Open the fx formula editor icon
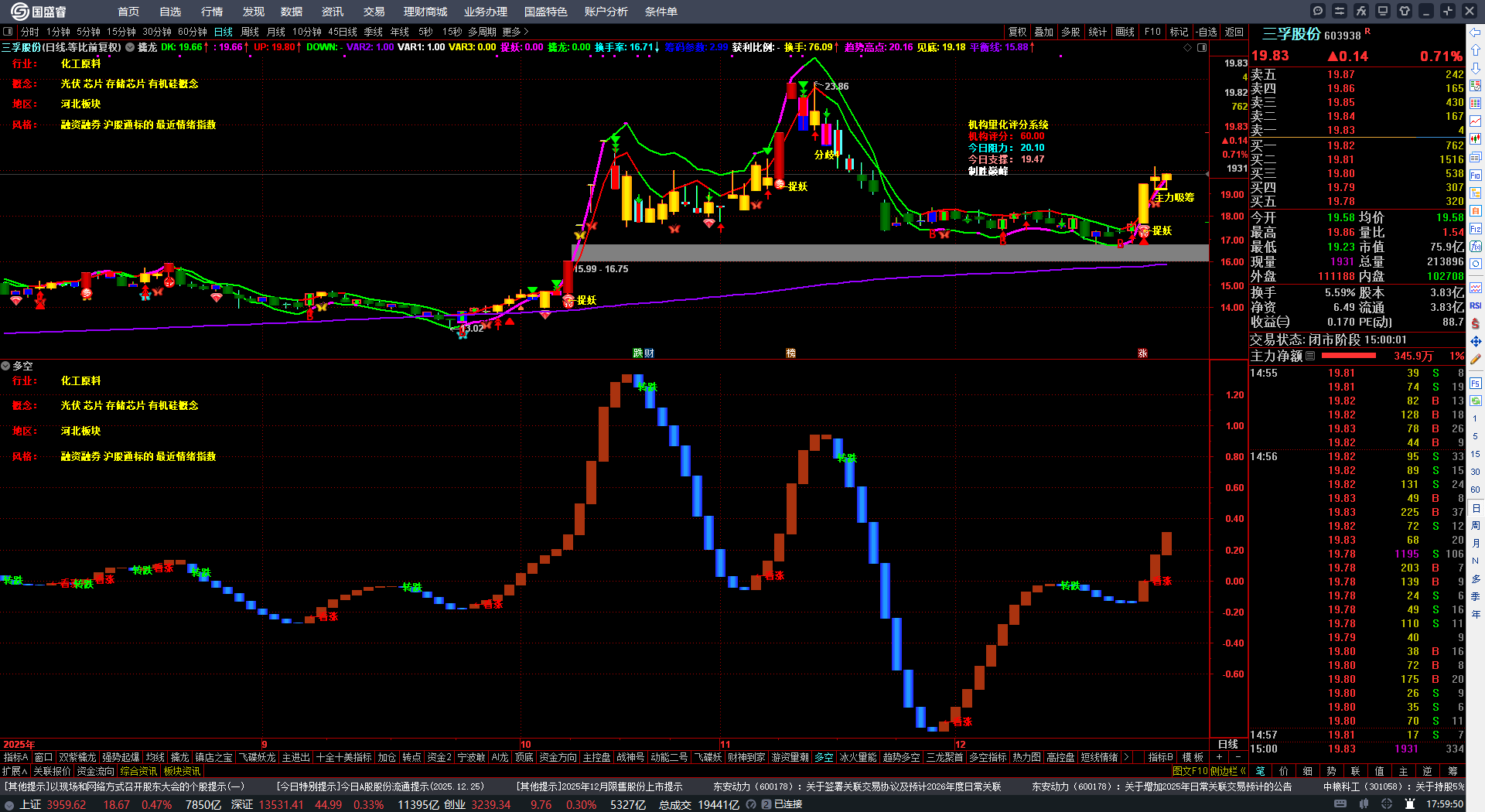 (1361, 11)
